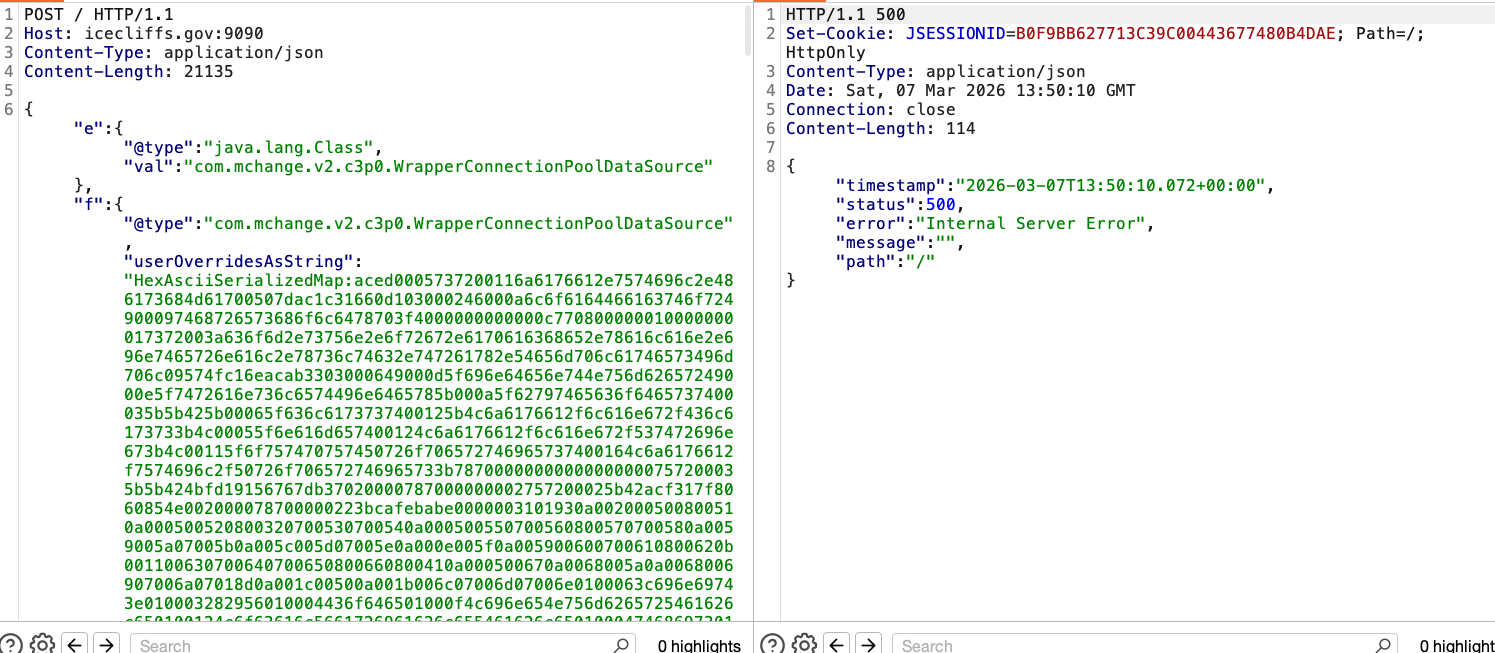Go to next search match in request
Viewport: 1495px width, 653px height.
click(107, 644)
